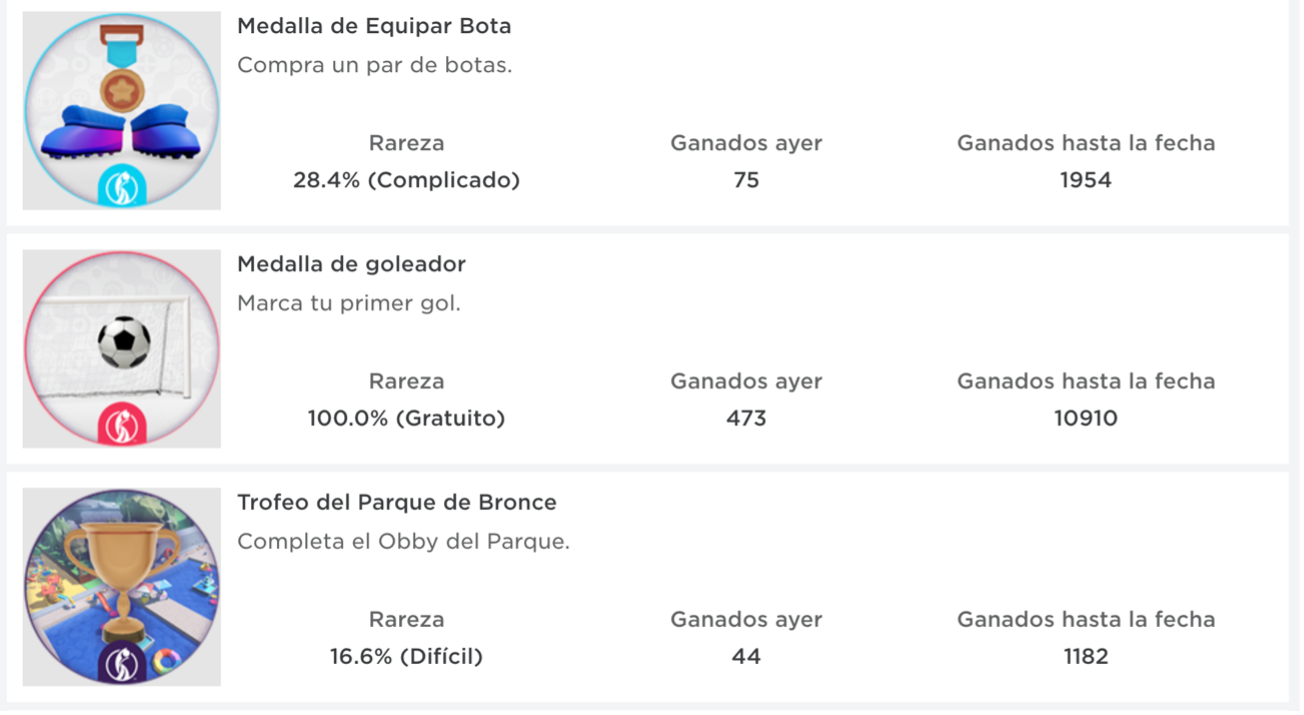
Task: Click the Compra un par de botas description
Action: point(375,65)
